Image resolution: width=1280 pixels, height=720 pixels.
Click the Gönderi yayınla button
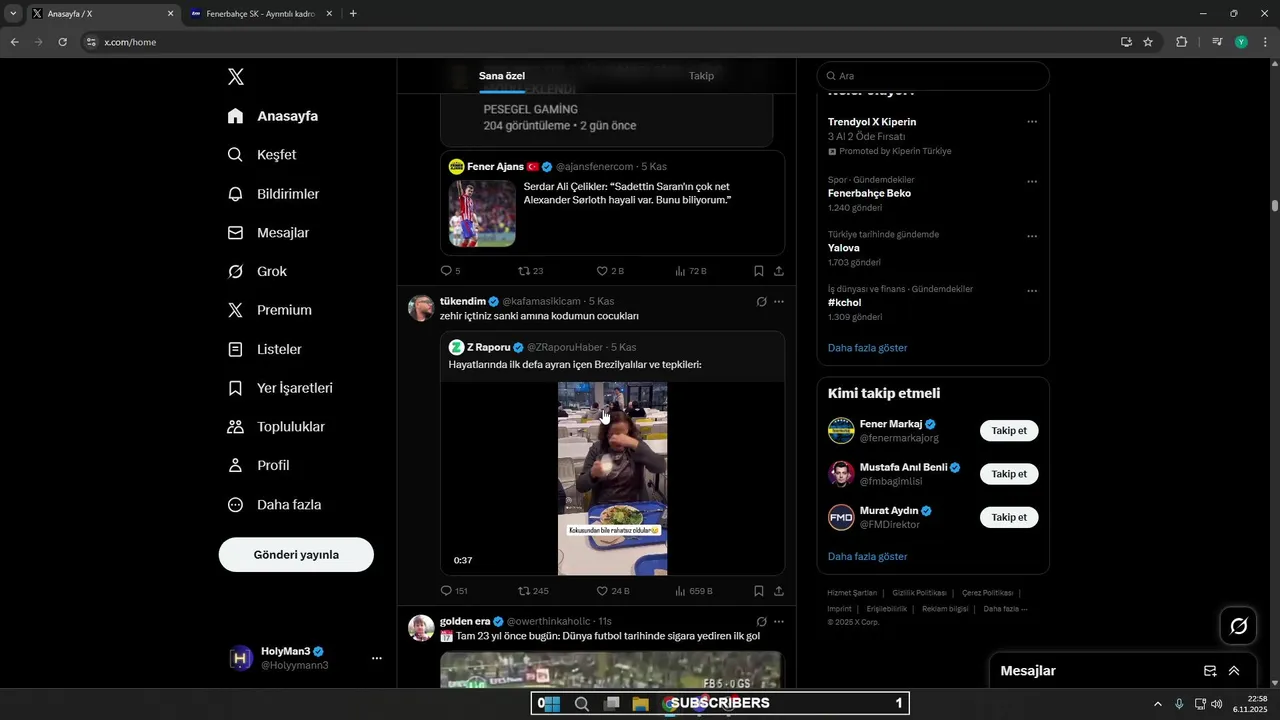[x=296, y=554]
